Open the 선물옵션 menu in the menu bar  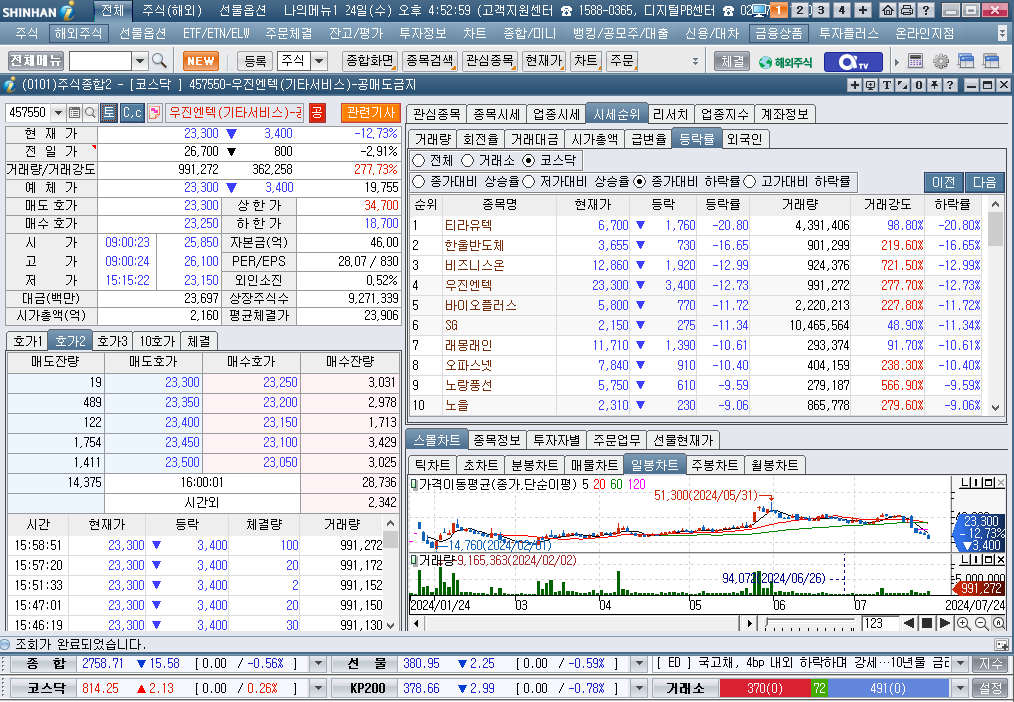[142, 33]
